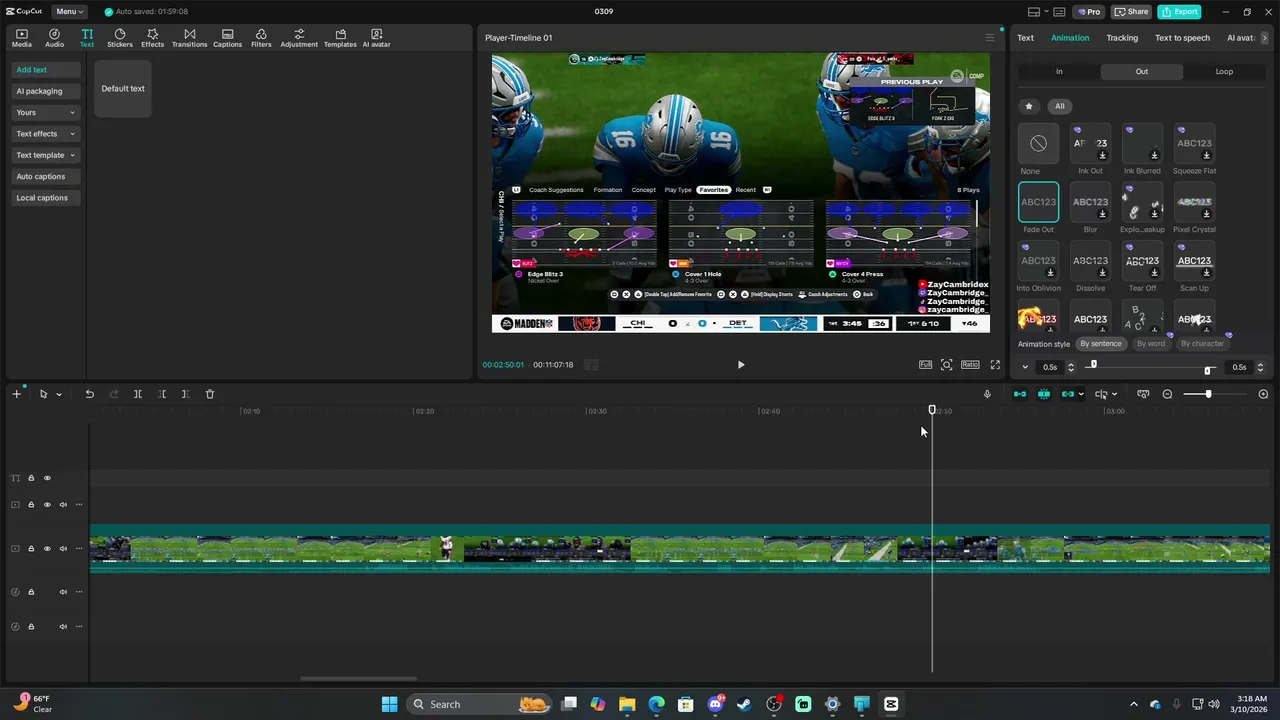Open the Captions panel
The height and width of the screenshot is (720, 1280).
click(x=227, y=38)
